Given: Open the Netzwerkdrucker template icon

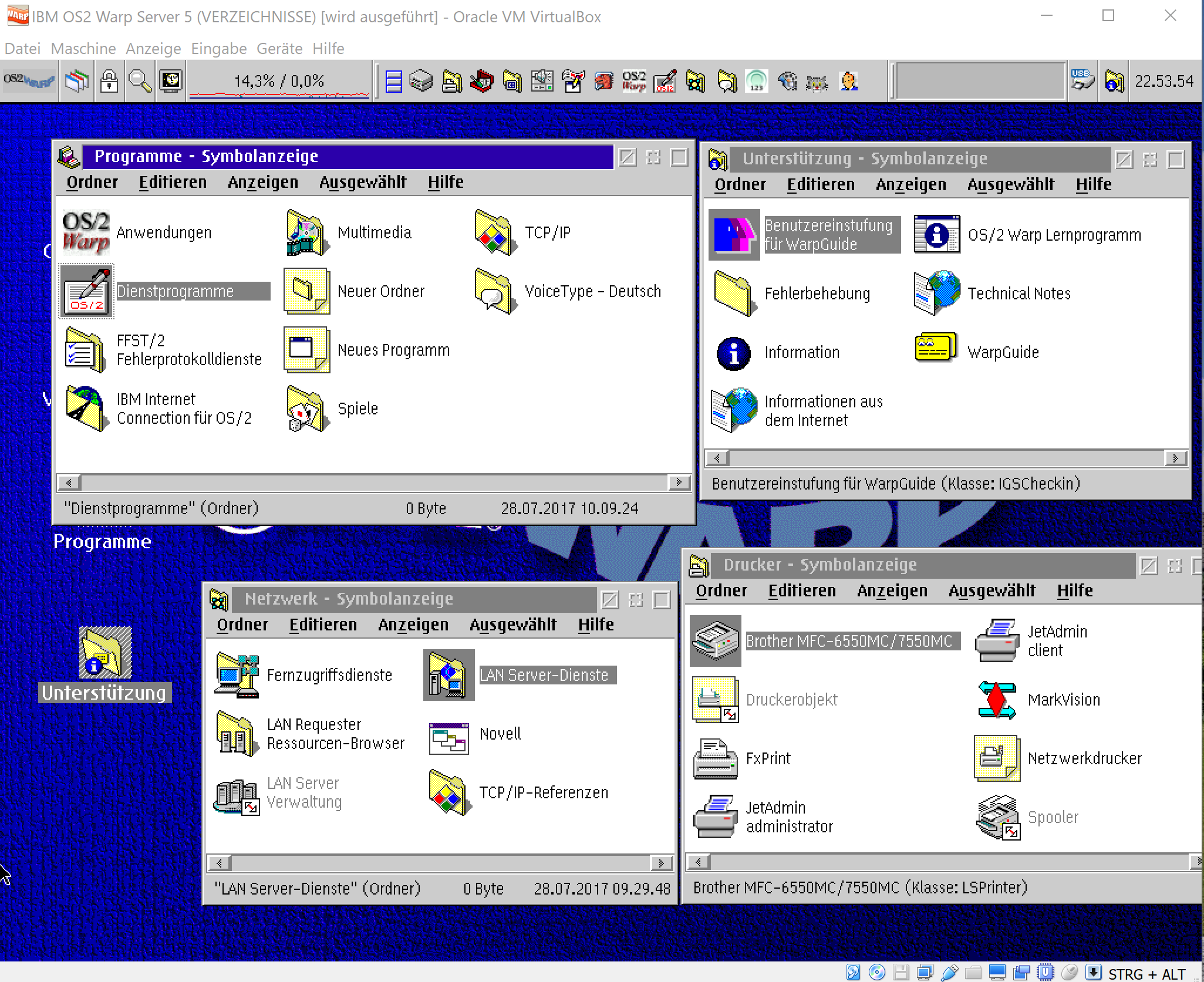Looking at the screenshot, I should (997, 758).
